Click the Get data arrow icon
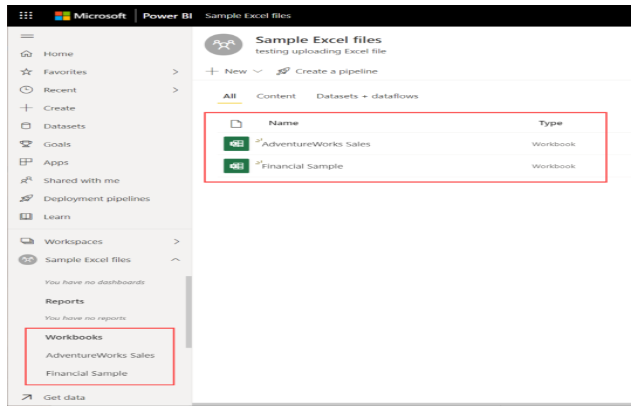 (x=27, y=397)
